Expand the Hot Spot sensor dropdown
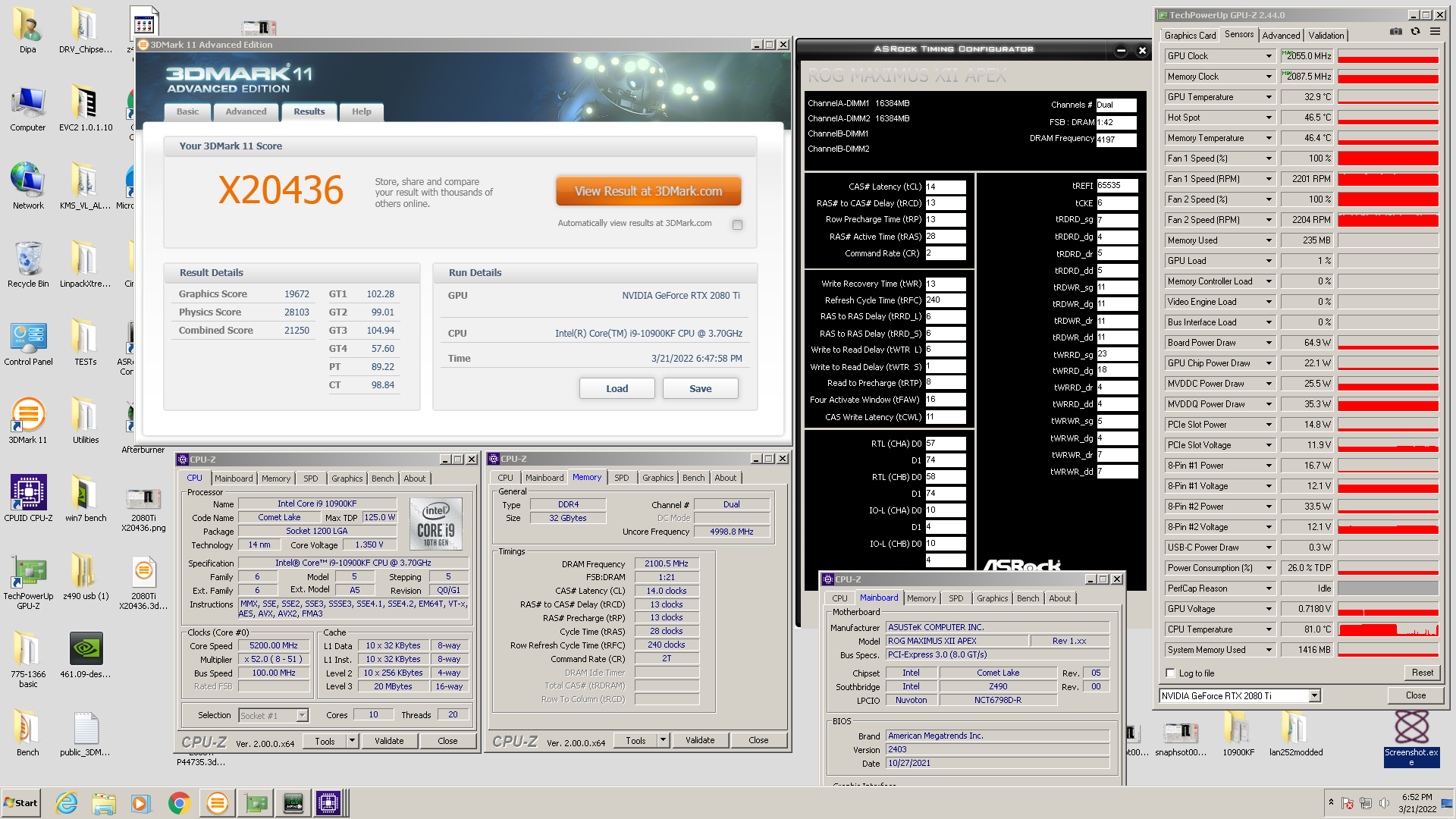Viewport: 1456px width, 819px height. 1269,118
